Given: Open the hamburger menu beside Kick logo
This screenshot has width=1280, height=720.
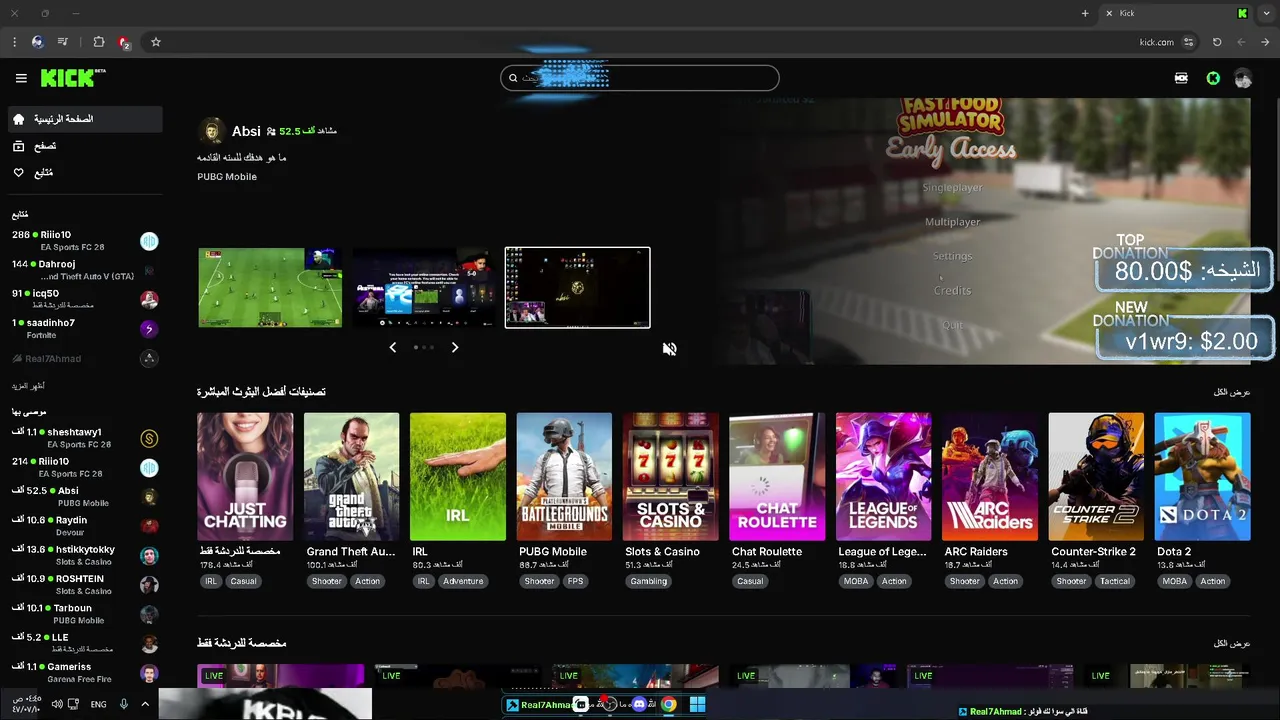Looking at the screenshot, I should tap(21, 78).
